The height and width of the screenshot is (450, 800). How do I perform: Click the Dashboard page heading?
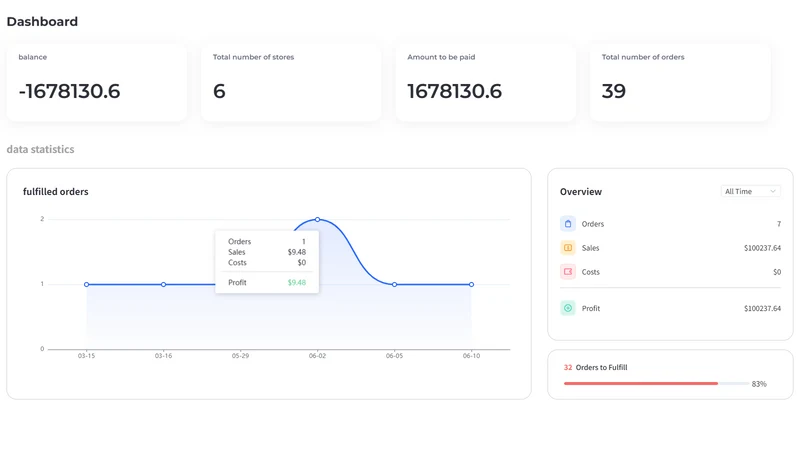point(42,21)
